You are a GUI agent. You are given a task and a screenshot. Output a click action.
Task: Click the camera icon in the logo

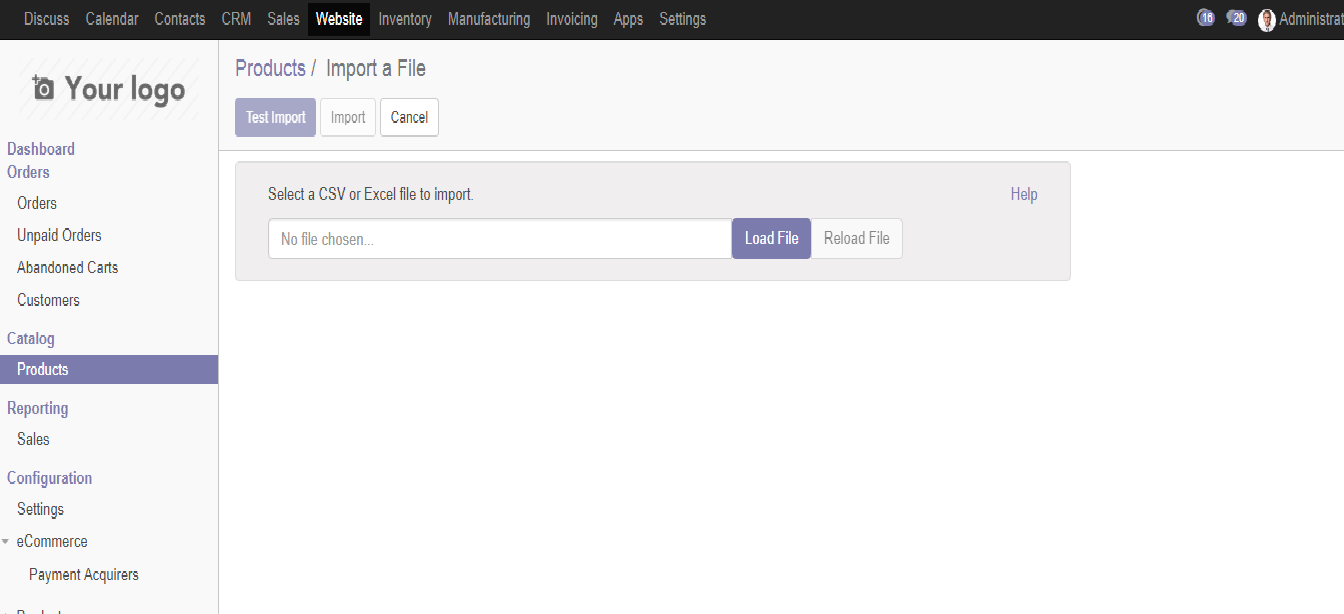coord(43,89)
